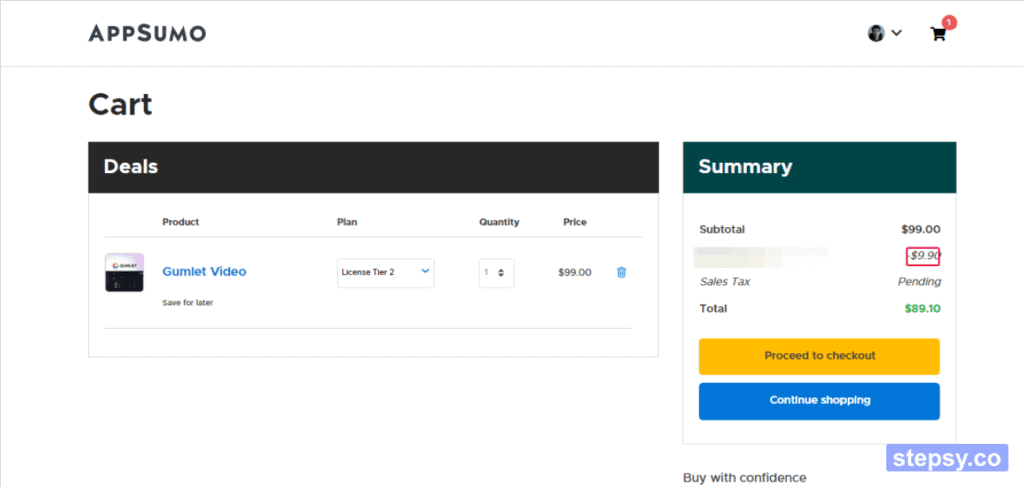Click the $99.00 price in Deals row
Screen dimensions: 1024x487
tap(575, 272)
